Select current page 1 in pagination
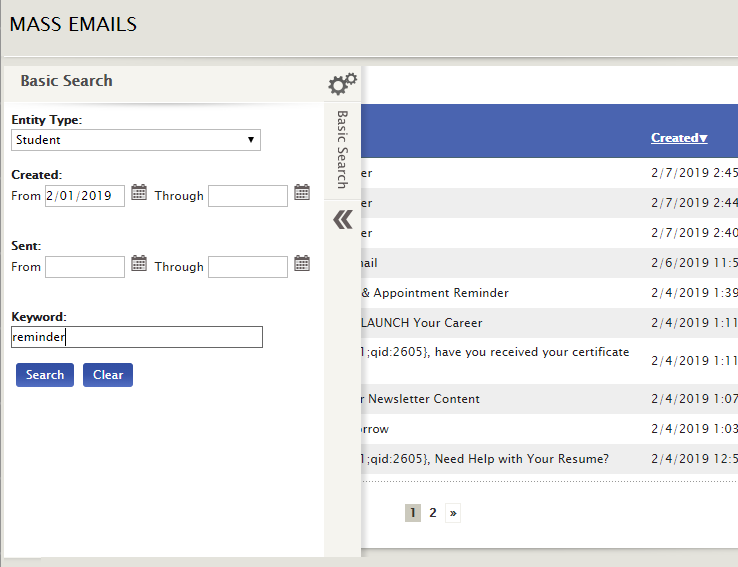This screenshot has width=738, height=567. click(x=413, y=513)
